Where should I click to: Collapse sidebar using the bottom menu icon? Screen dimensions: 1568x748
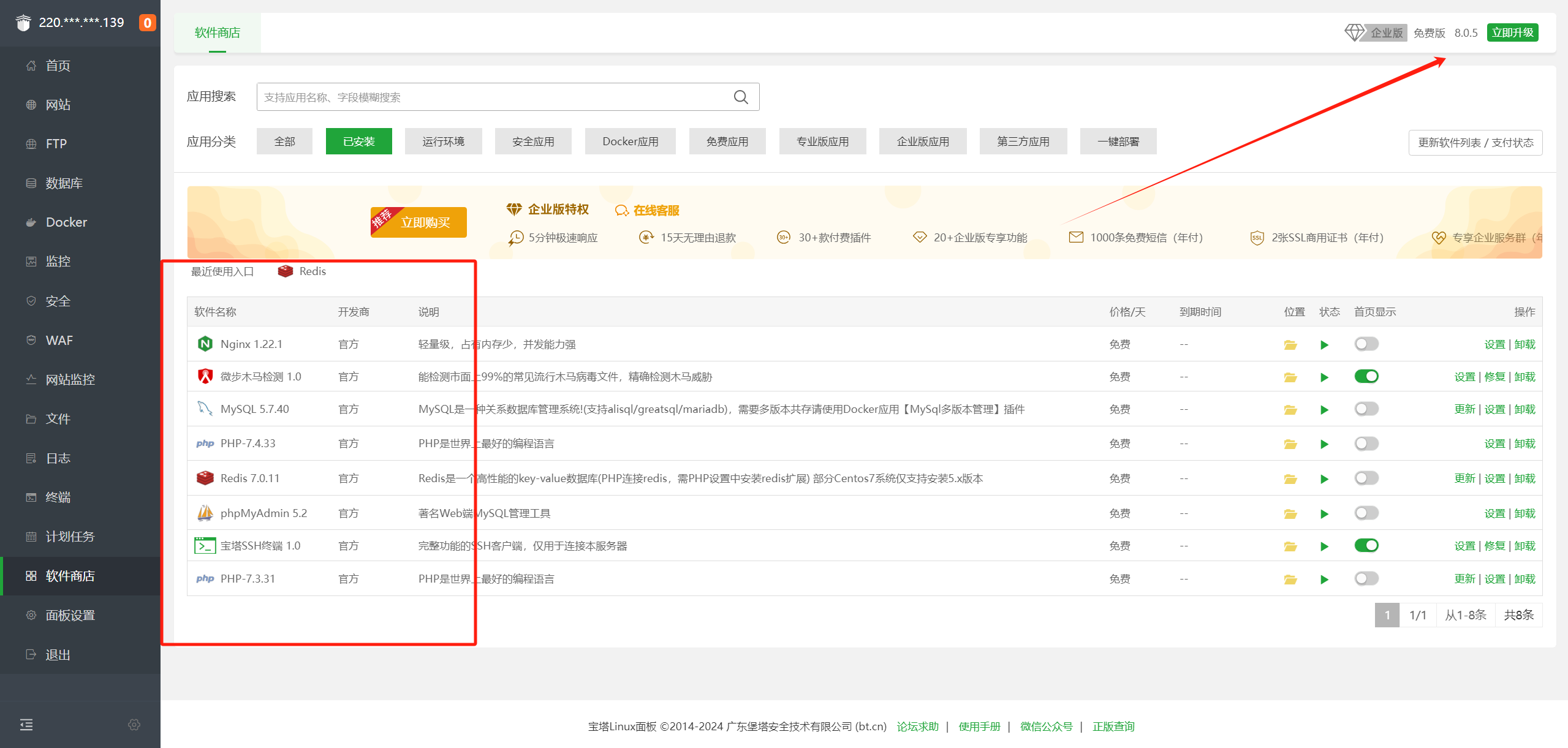point(26,725)
